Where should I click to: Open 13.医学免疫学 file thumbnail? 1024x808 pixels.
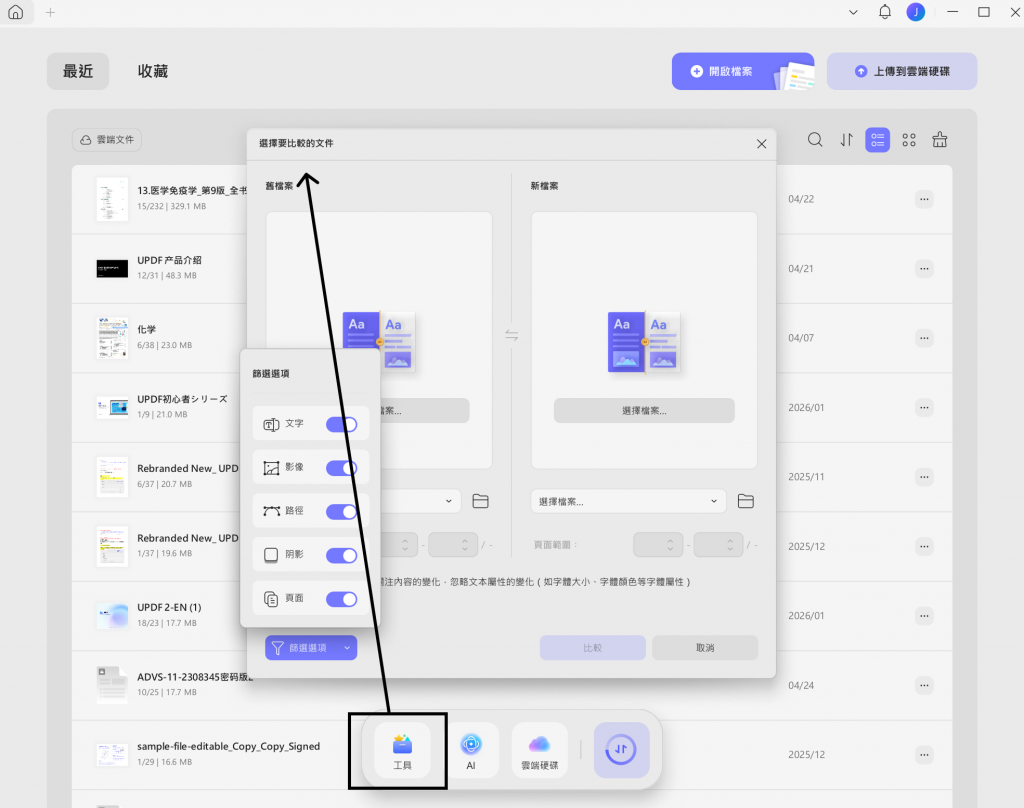point(112,199)
